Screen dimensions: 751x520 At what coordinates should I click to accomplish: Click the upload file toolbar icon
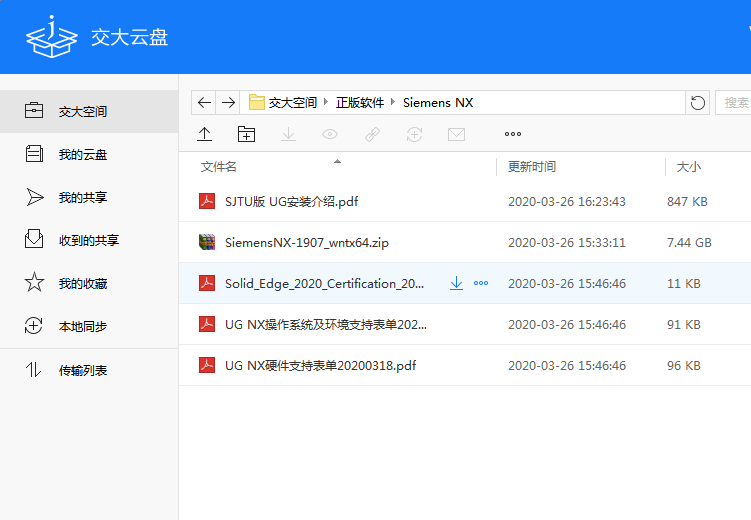(x=205, y=134)
